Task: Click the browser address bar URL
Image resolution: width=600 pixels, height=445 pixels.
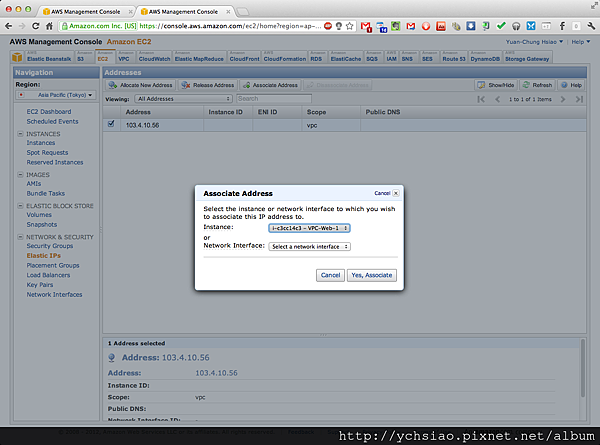Action: pyautogui.click(x=230, y=26)
